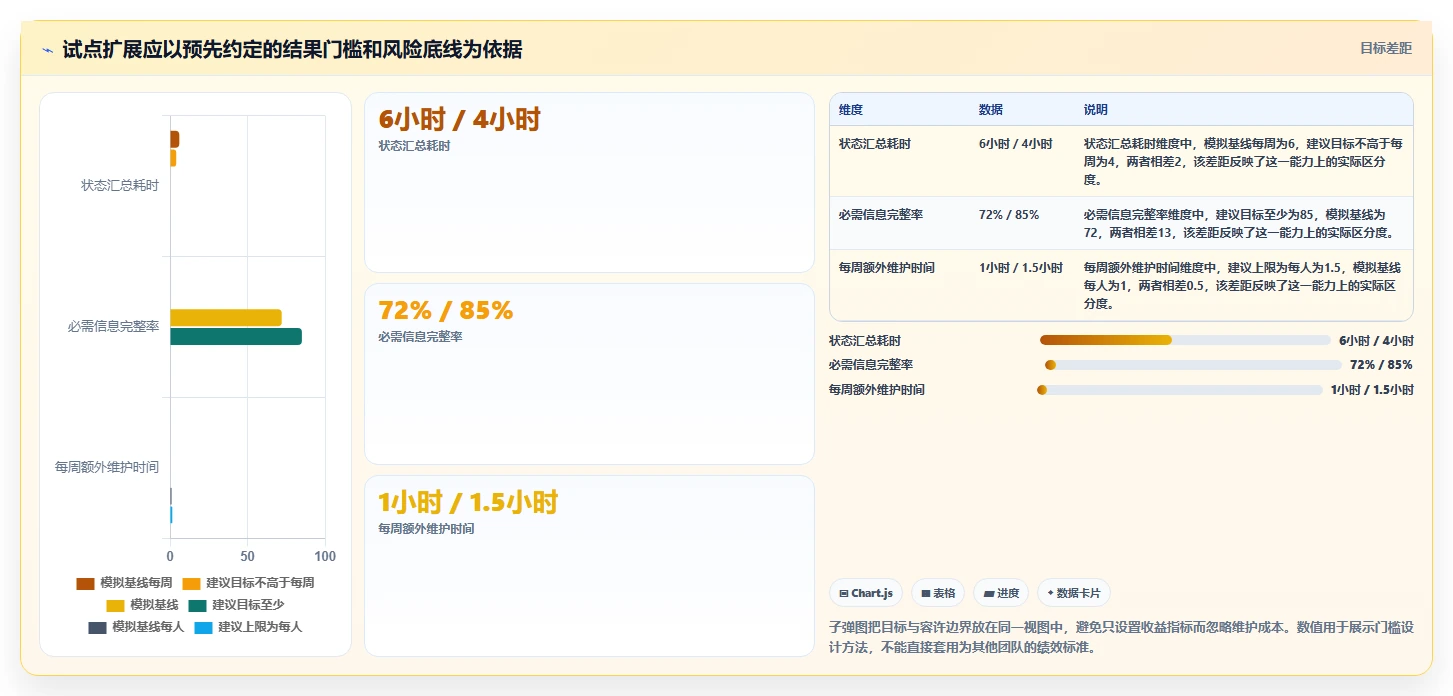
Task: Click the 说明 table column header
Action: [x=1096, y=110]
